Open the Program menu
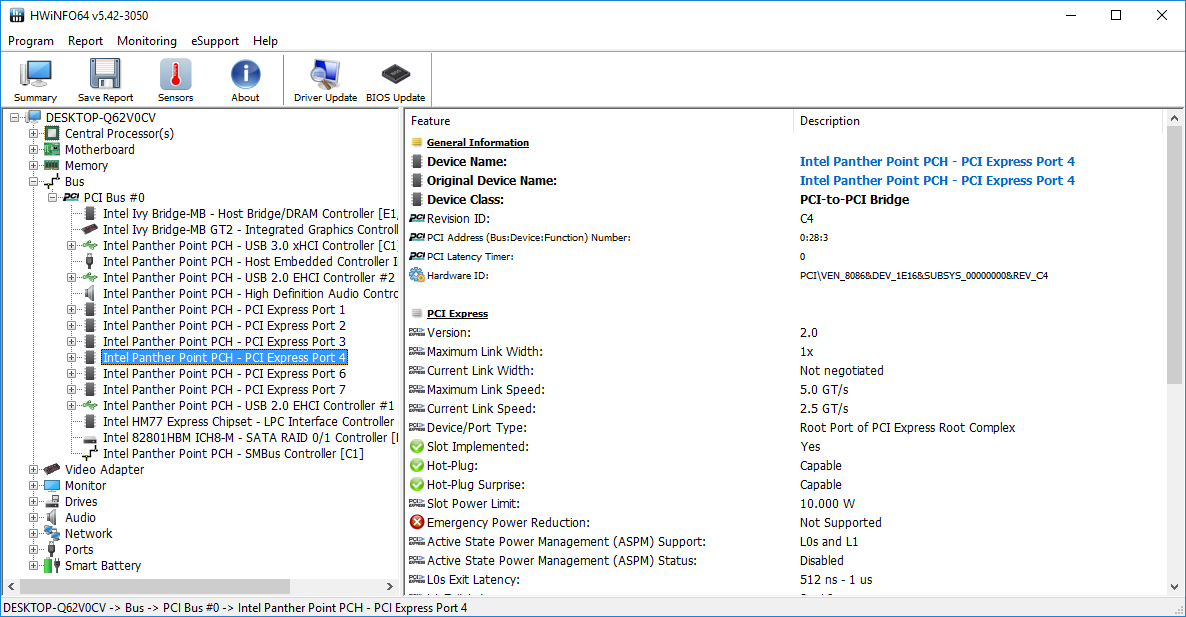 31,41
